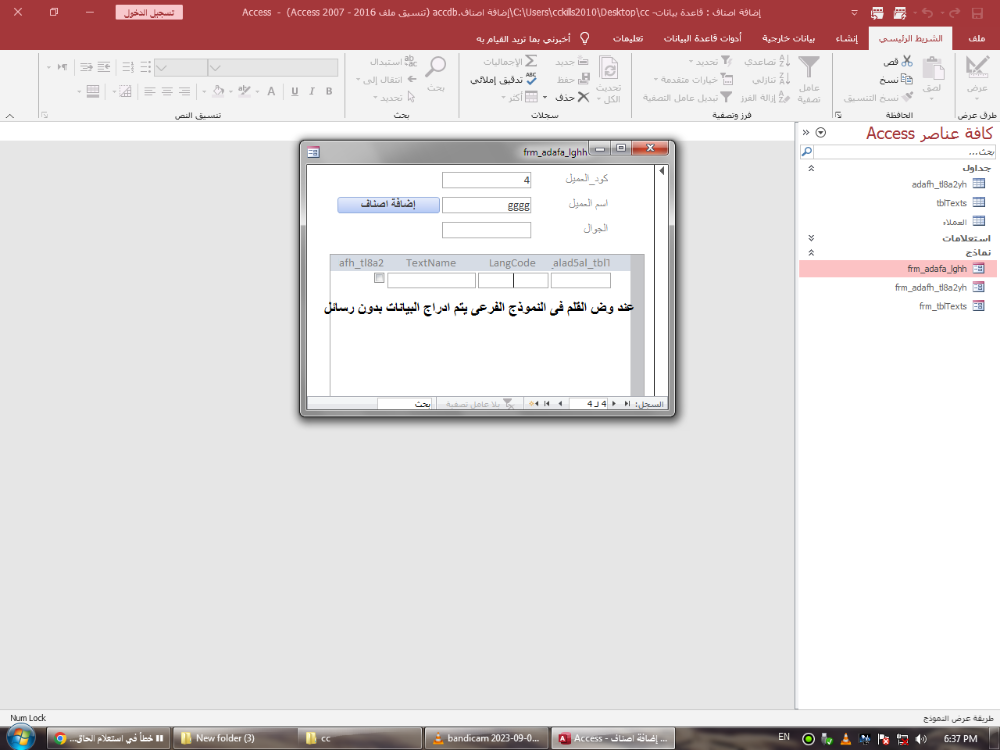This screenshot has height=750, width=1000.
Task: Click the إضافة اصناف button in form
Action: coord(388,205)
